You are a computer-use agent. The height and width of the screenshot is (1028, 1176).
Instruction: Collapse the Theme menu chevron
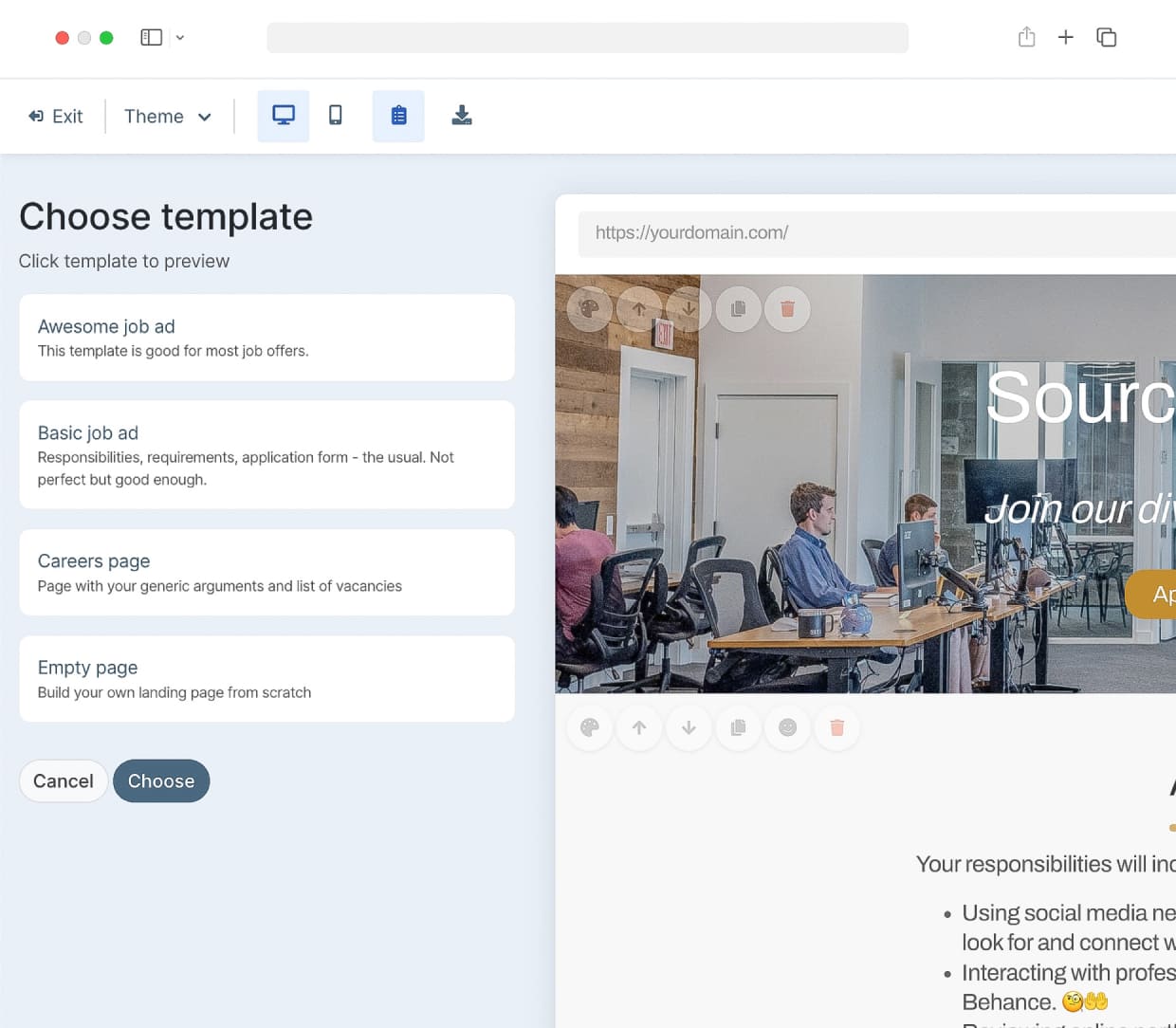tap(204, 117)
